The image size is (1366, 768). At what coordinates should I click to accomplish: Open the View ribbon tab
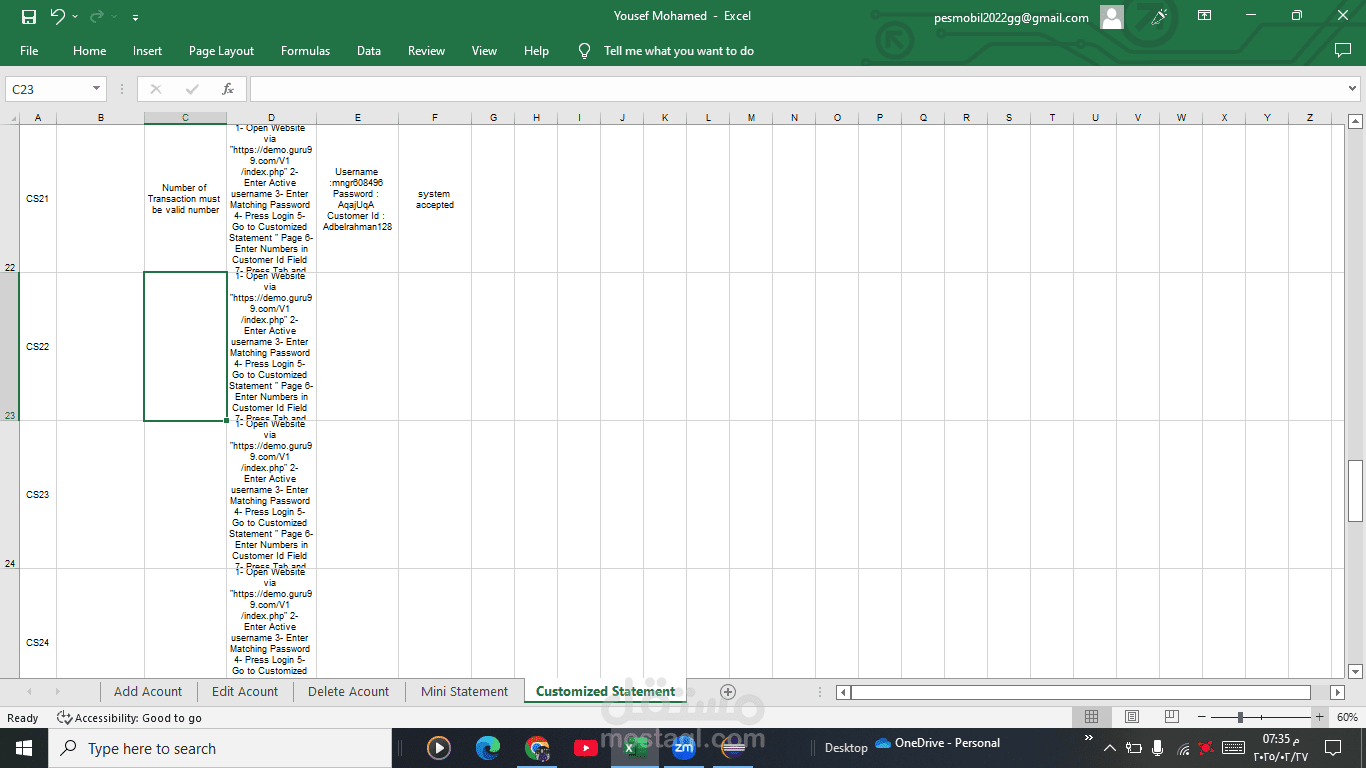tap(484, 51)
